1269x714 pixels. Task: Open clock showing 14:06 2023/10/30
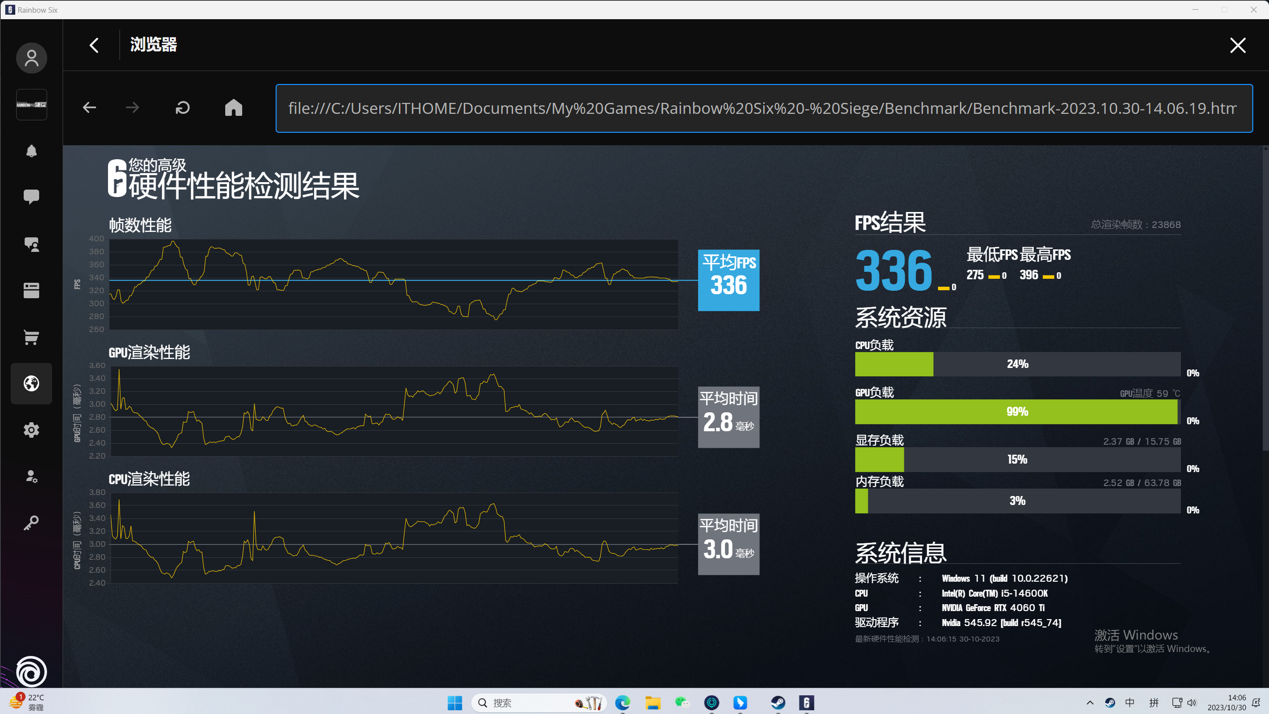click(1226, 702)
